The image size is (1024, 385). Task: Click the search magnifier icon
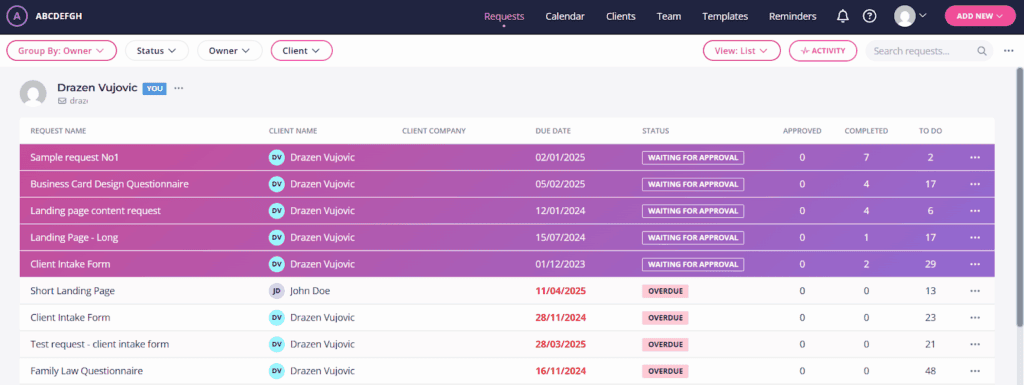pyautogui.click(x=982, y=51)
